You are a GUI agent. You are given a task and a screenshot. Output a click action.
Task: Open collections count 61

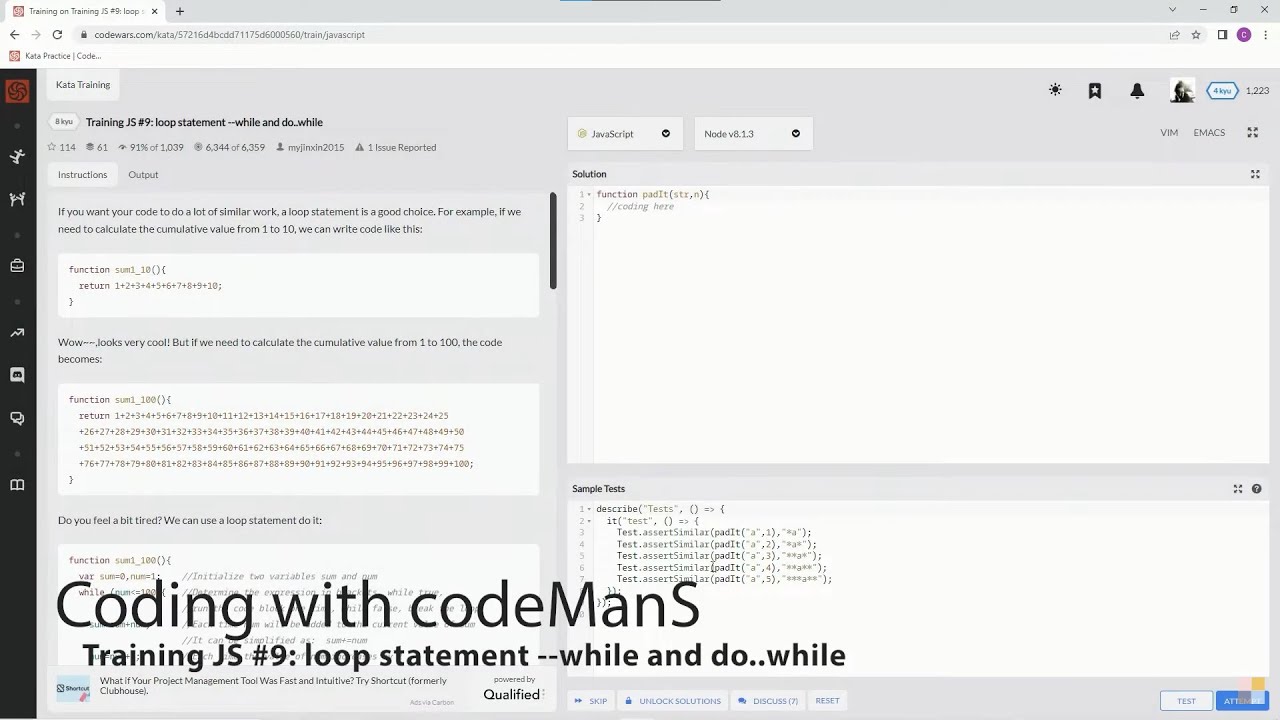click(x=96, y=147)
